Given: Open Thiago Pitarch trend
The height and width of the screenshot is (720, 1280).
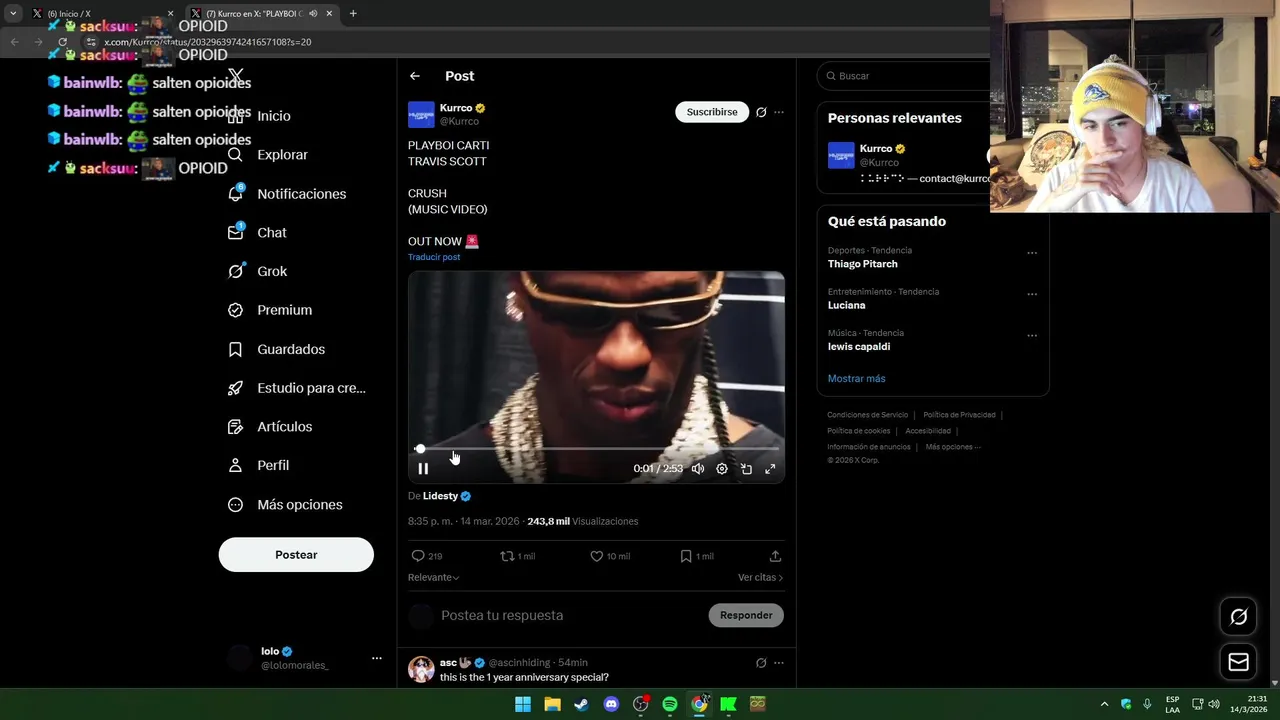Looking at the screenshot, I should (x=863, y=264).
